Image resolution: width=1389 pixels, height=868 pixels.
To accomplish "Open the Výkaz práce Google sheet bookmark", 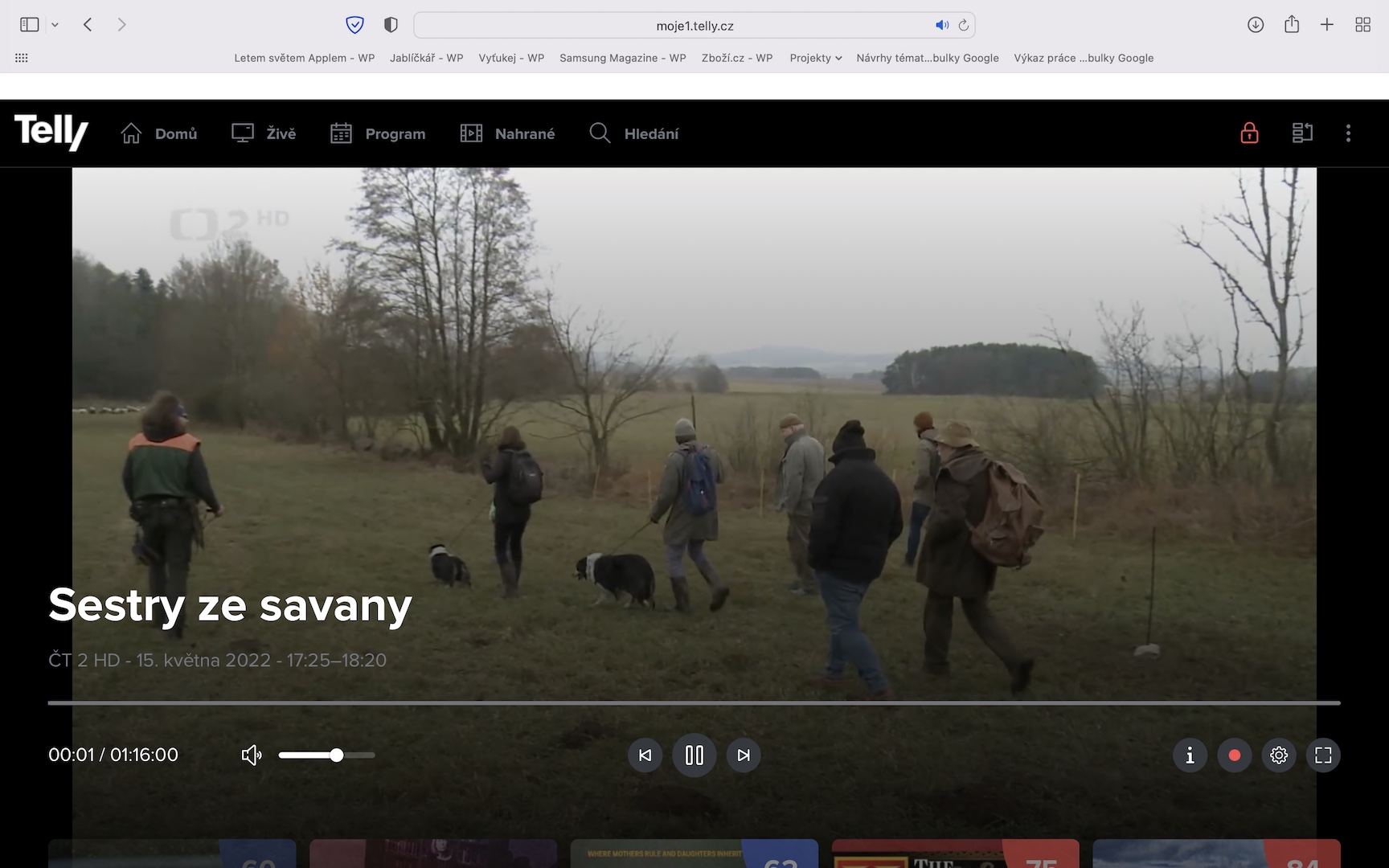I will point(1084,58).
